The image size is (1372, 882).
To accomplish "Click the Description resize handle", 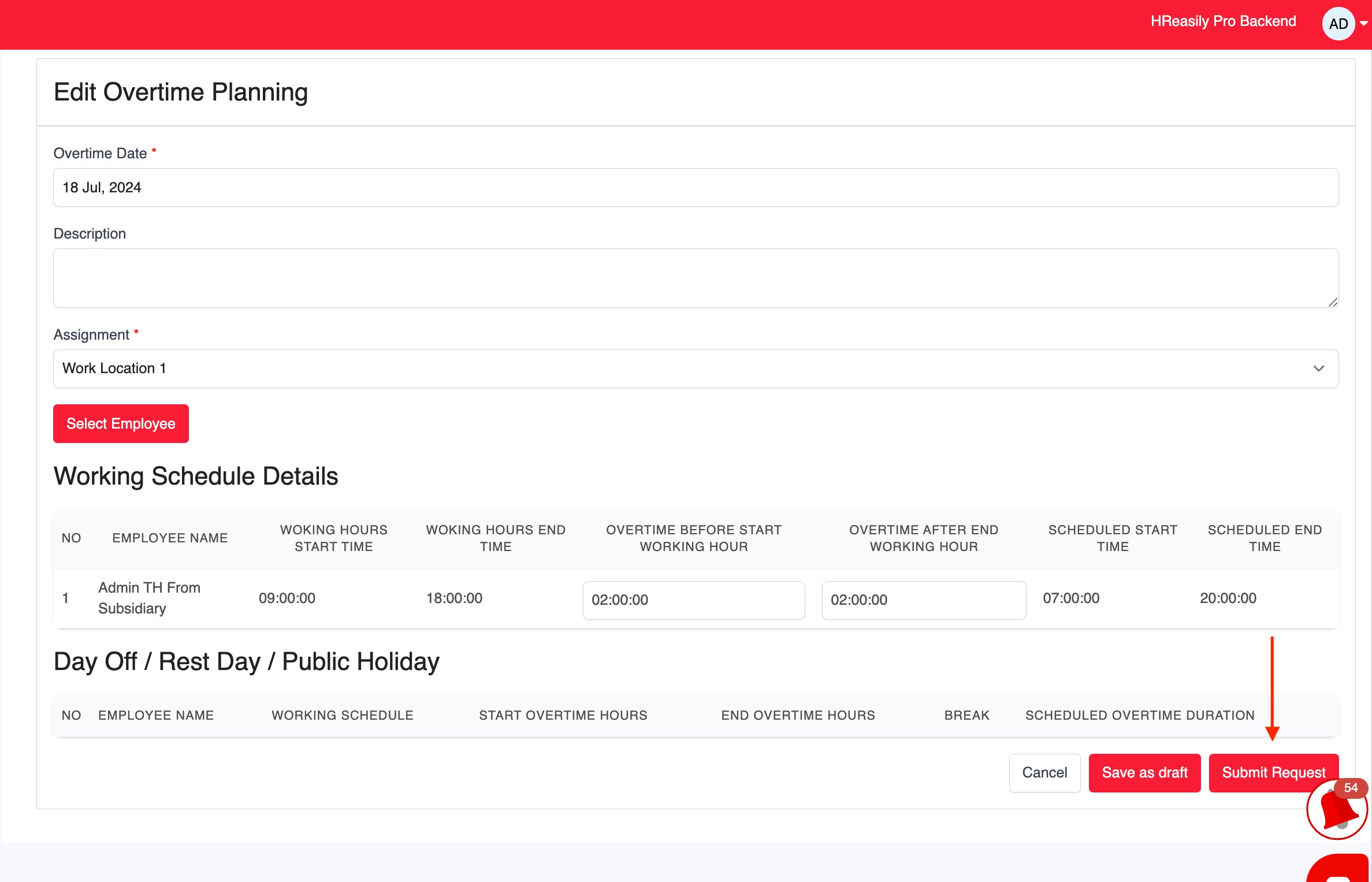I will click(1333, 302).
